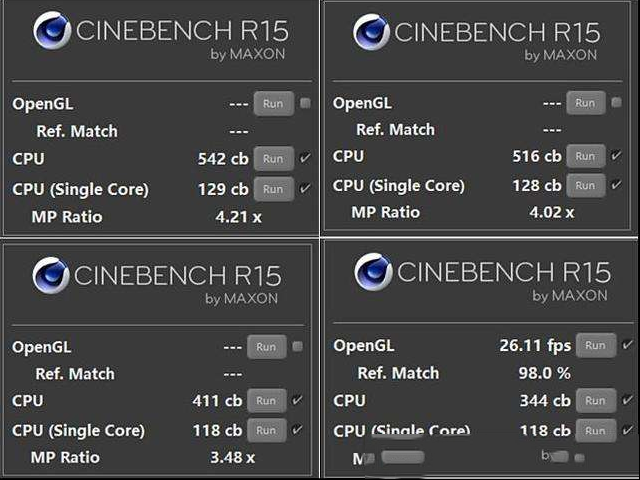640x480 pixels.
Task: Click OpenGL label in the 542 cb panel
Action: [x=43, y=104]
